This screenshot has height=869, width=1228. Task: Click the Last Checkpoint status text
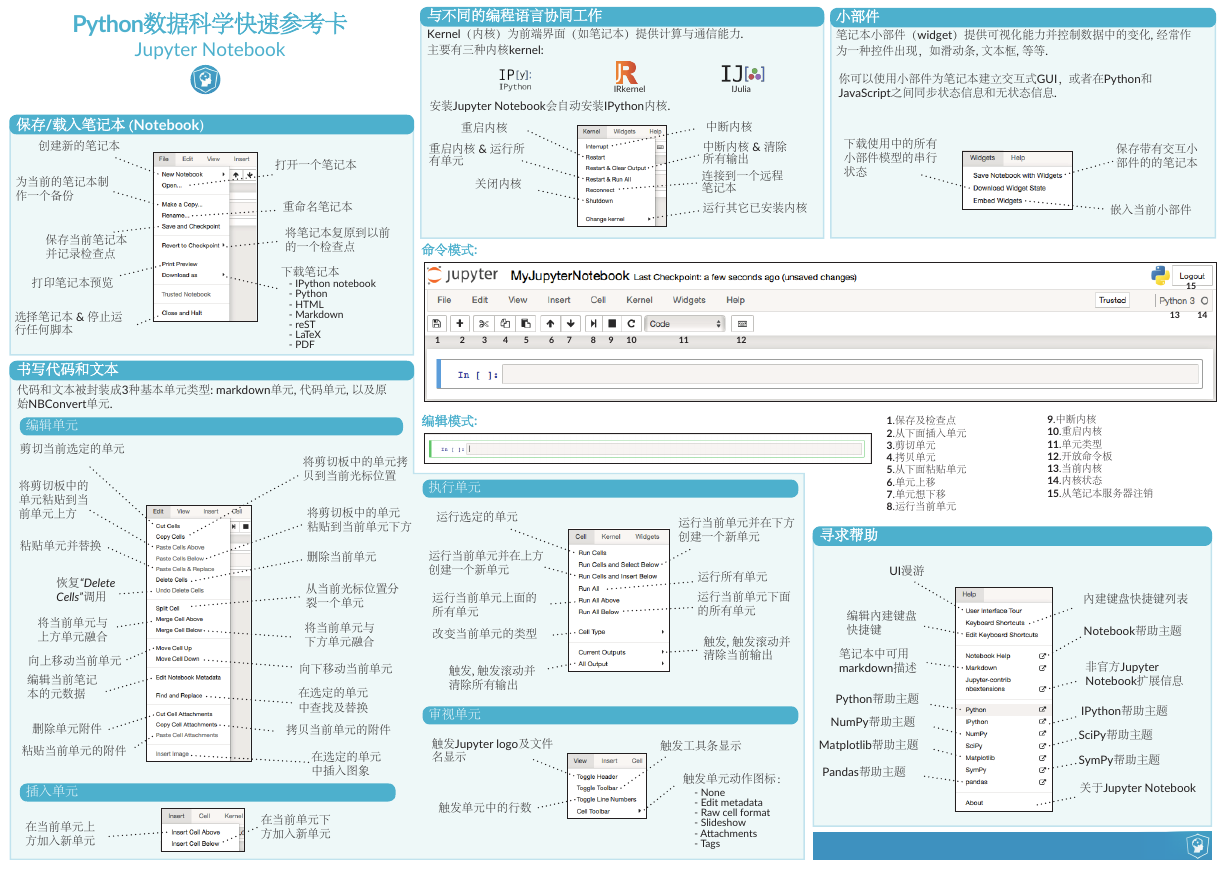pos(745,276)
